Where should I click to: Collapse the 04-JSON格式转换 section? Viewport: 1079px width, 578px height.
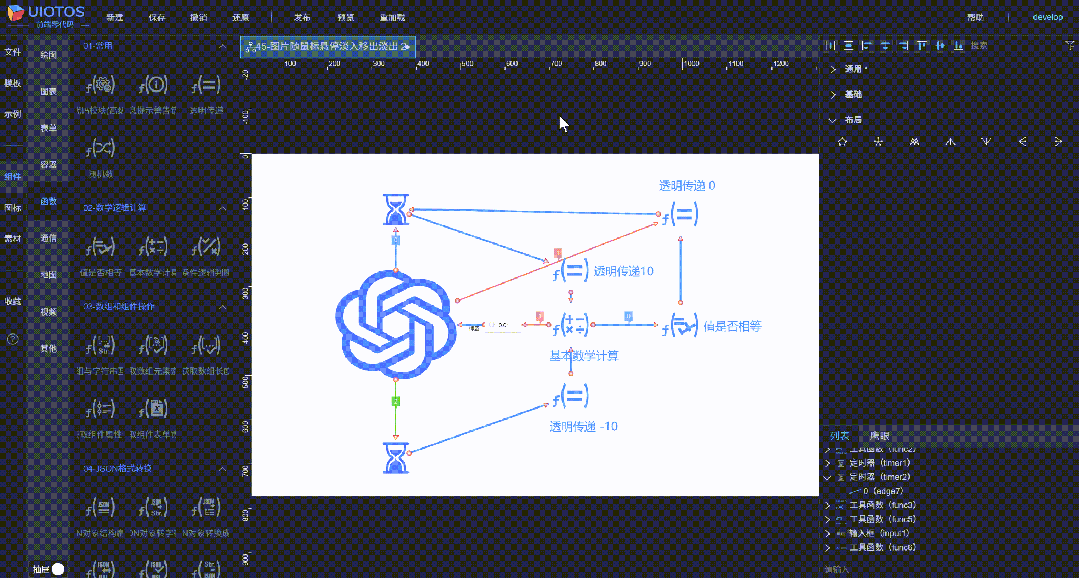tap(222, 469)
